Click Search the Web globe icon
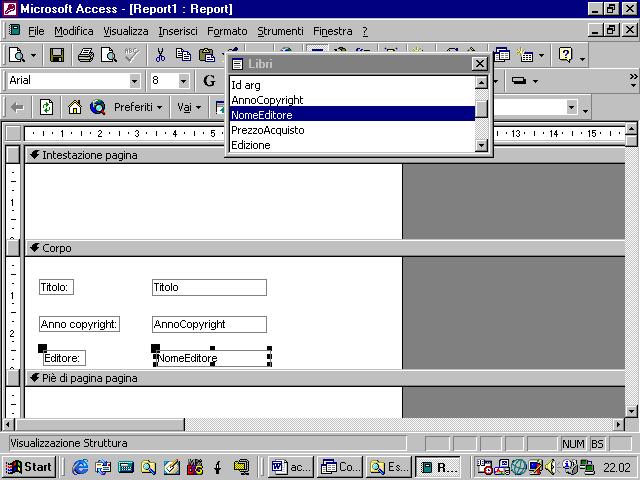 98,107
